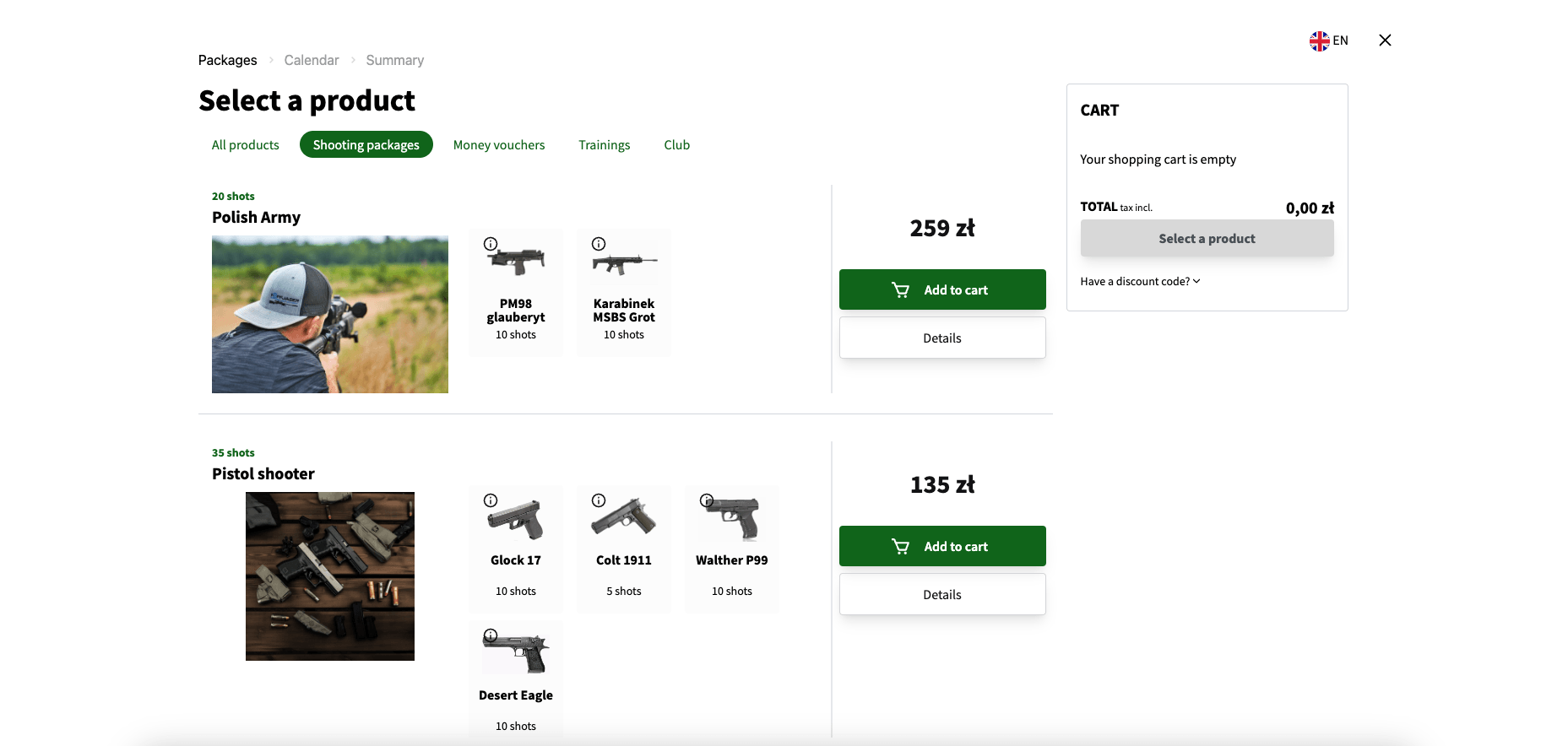View info icon on Walther P99

click(707, 500)
